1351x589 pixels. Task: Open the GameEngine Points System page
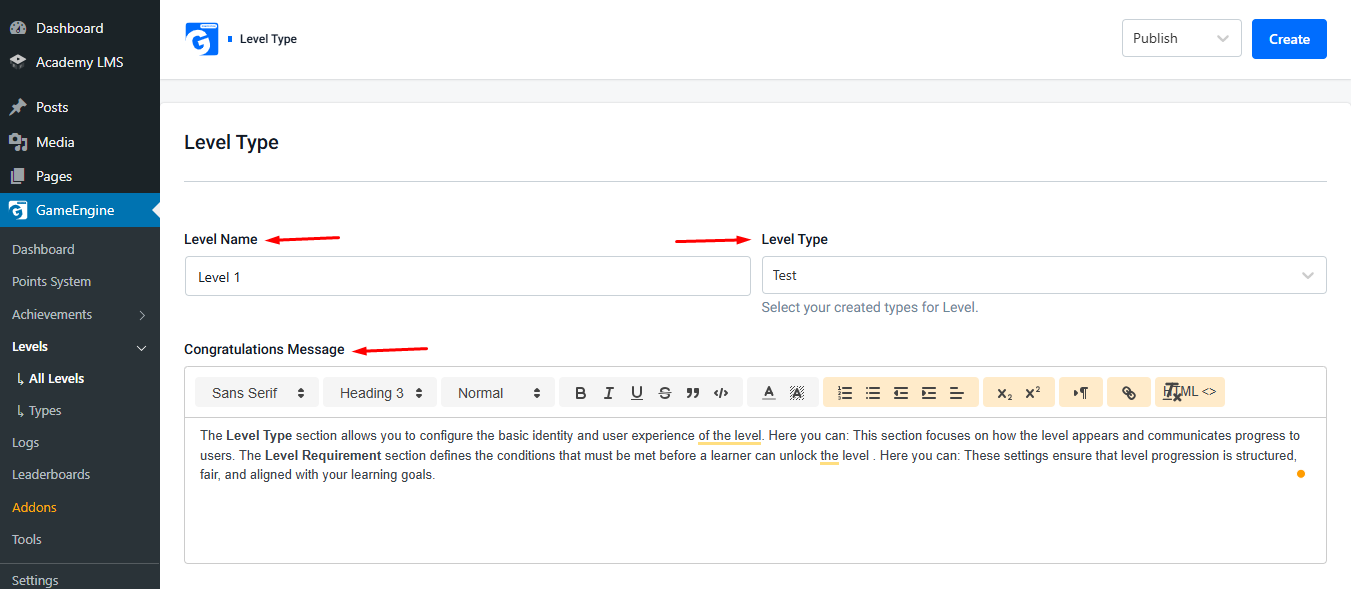51,282
